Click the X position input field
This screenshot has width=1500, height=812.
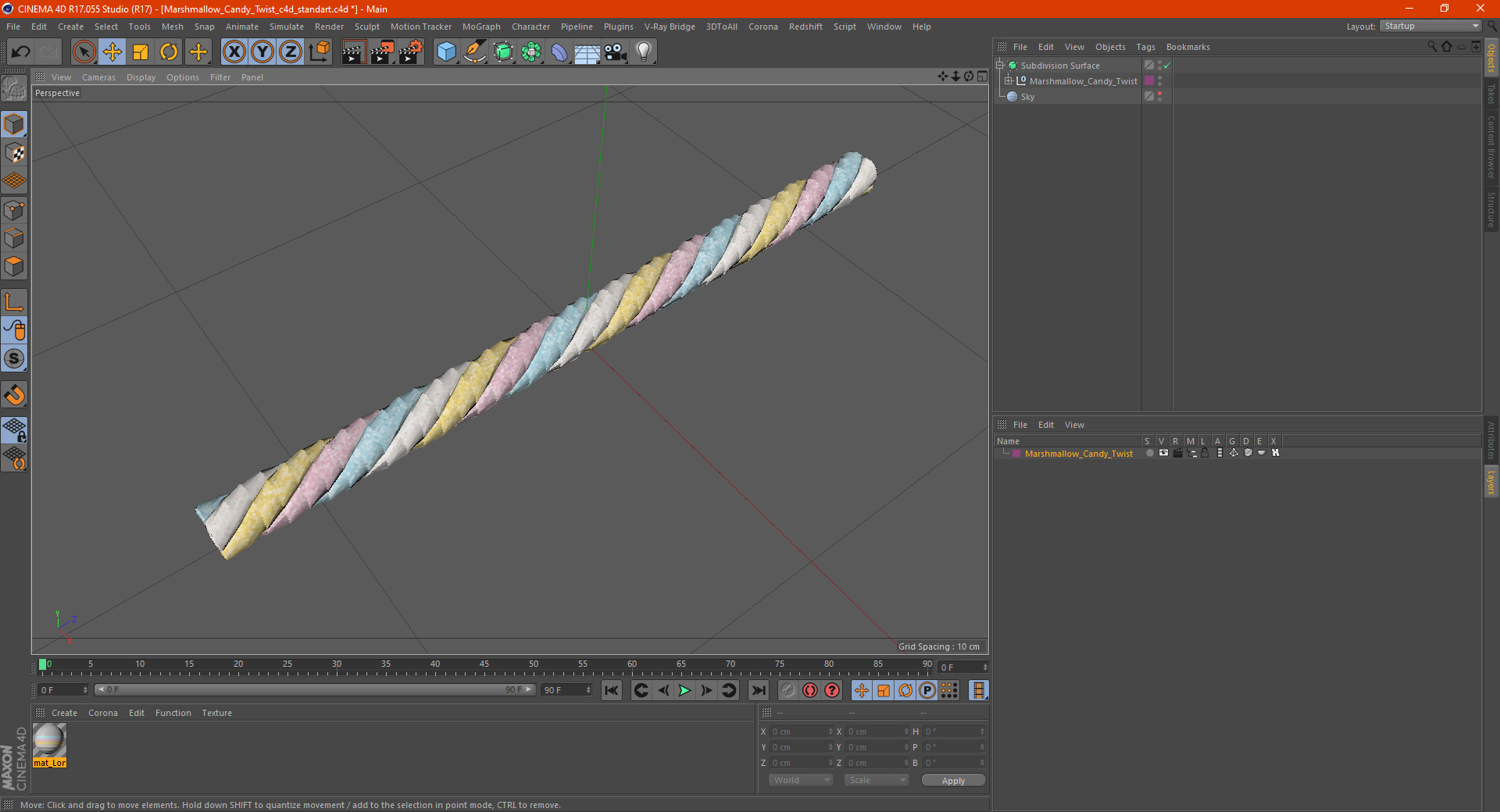tap(801, 732)
